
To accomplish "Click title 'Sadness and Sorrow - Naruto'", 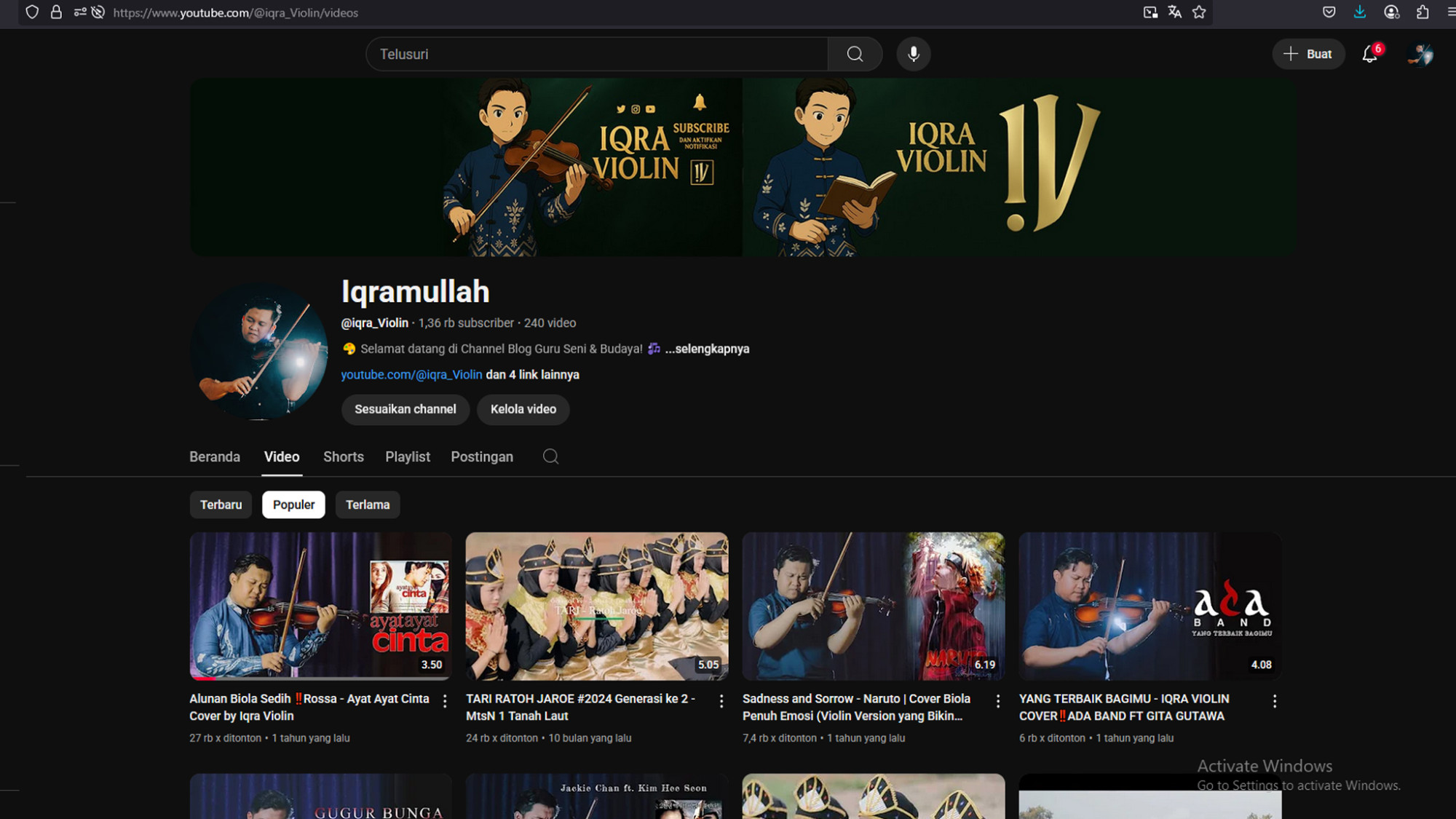I will (856, 707).
